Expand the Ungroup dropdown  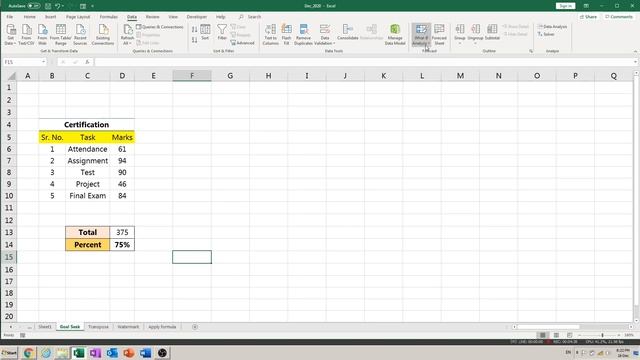[x=475, y=43]
